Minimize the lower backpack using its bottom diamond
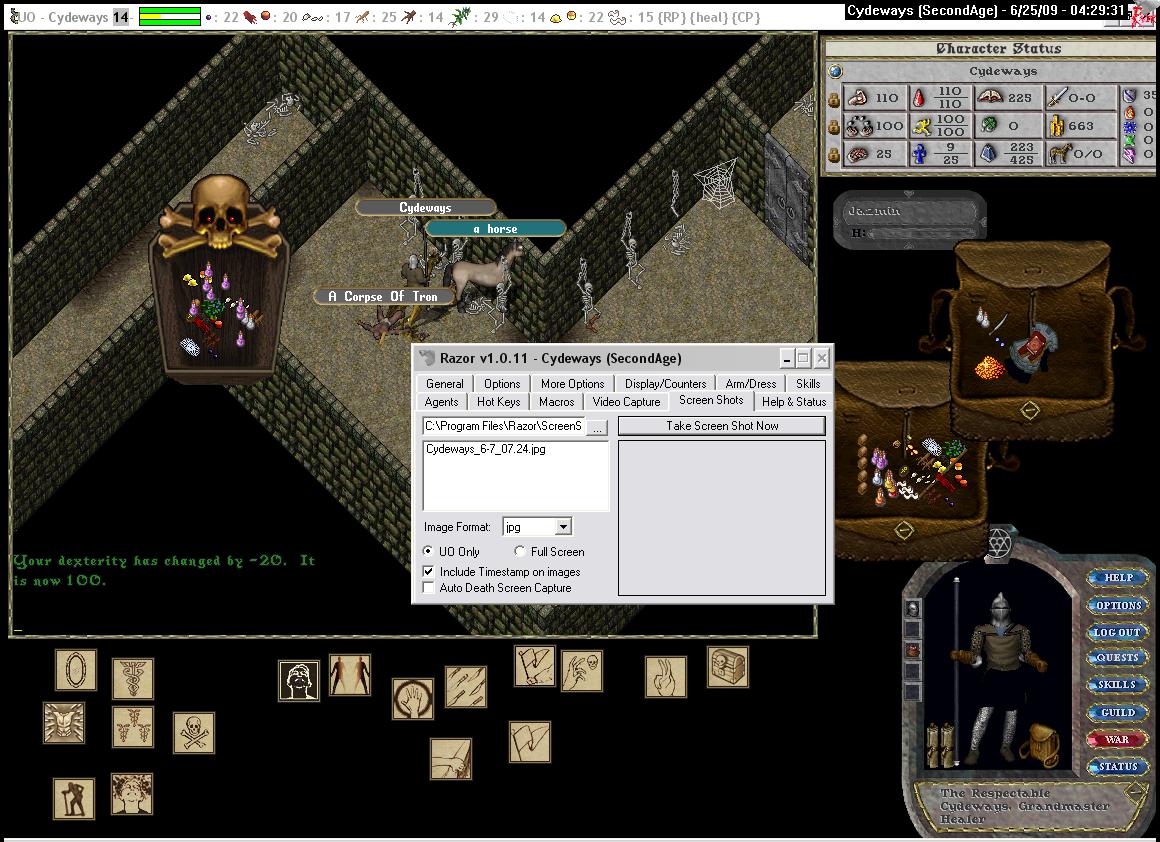 [x=903, y=530]
